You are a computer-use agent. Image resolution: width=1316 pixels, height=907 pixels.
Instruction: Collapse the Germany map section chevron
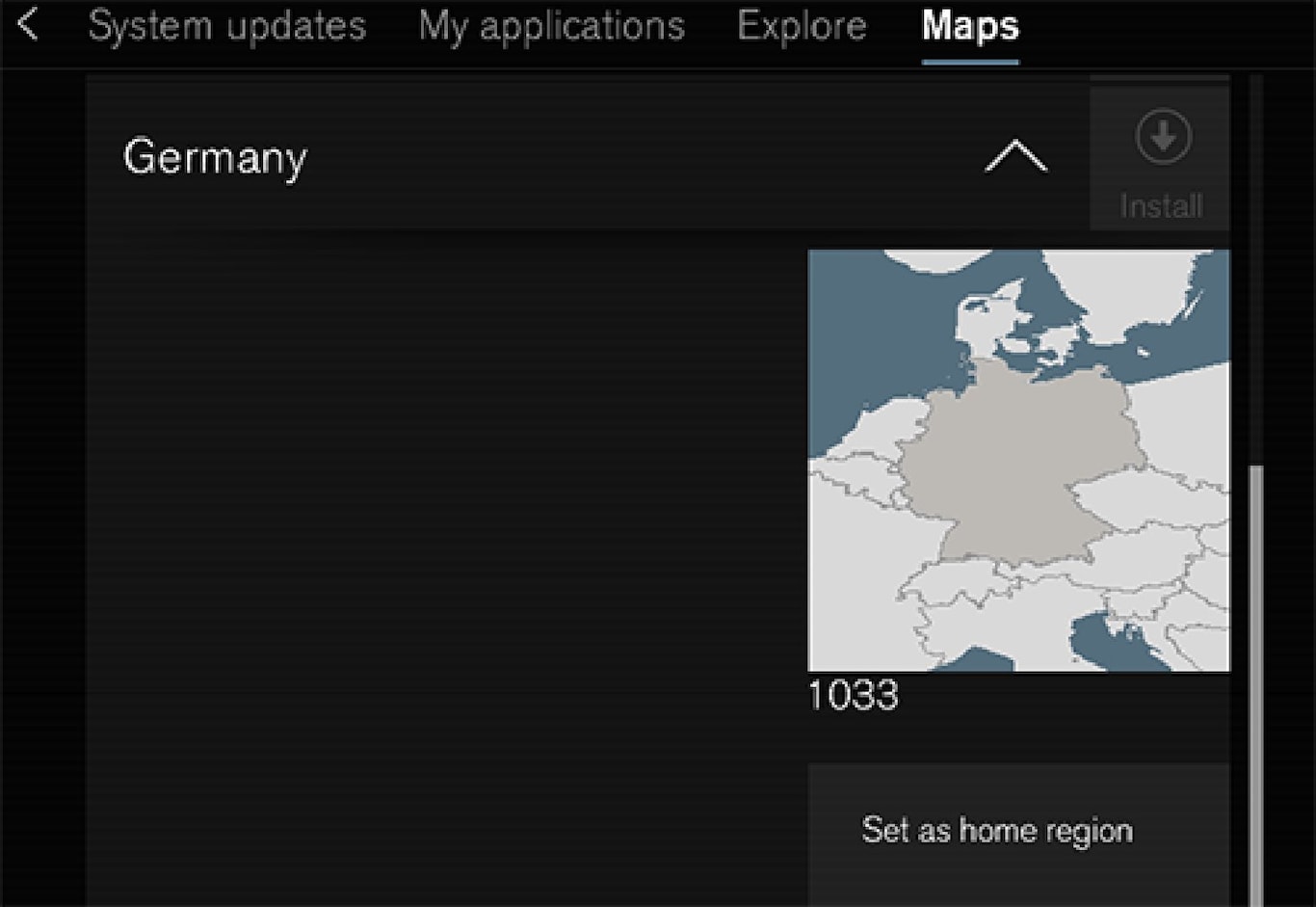(x=1015, y=156)
